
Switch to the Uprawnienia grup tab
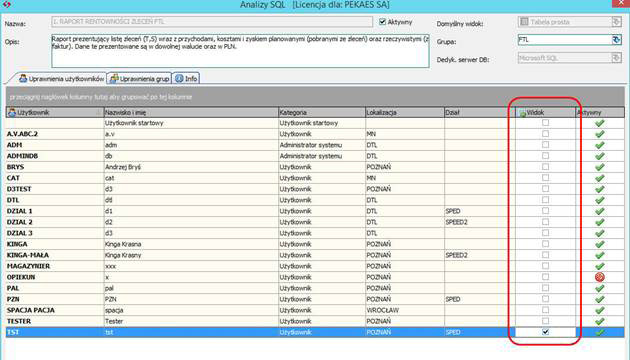coord(139,79)
